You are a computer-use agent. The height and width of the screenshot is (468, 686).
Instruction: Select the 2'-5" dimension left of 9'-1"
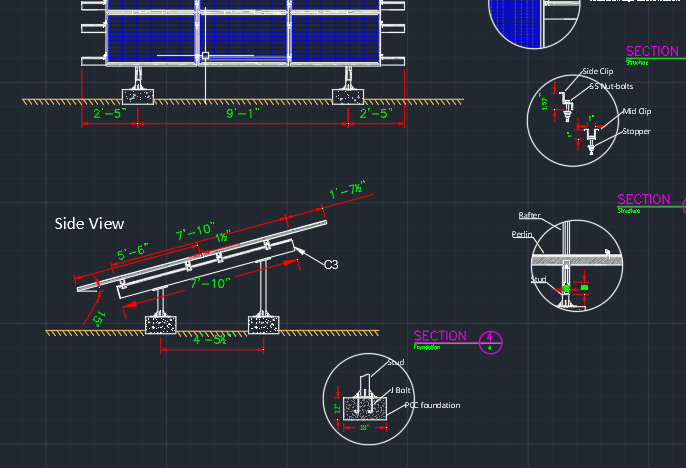(x=110, y=113)
